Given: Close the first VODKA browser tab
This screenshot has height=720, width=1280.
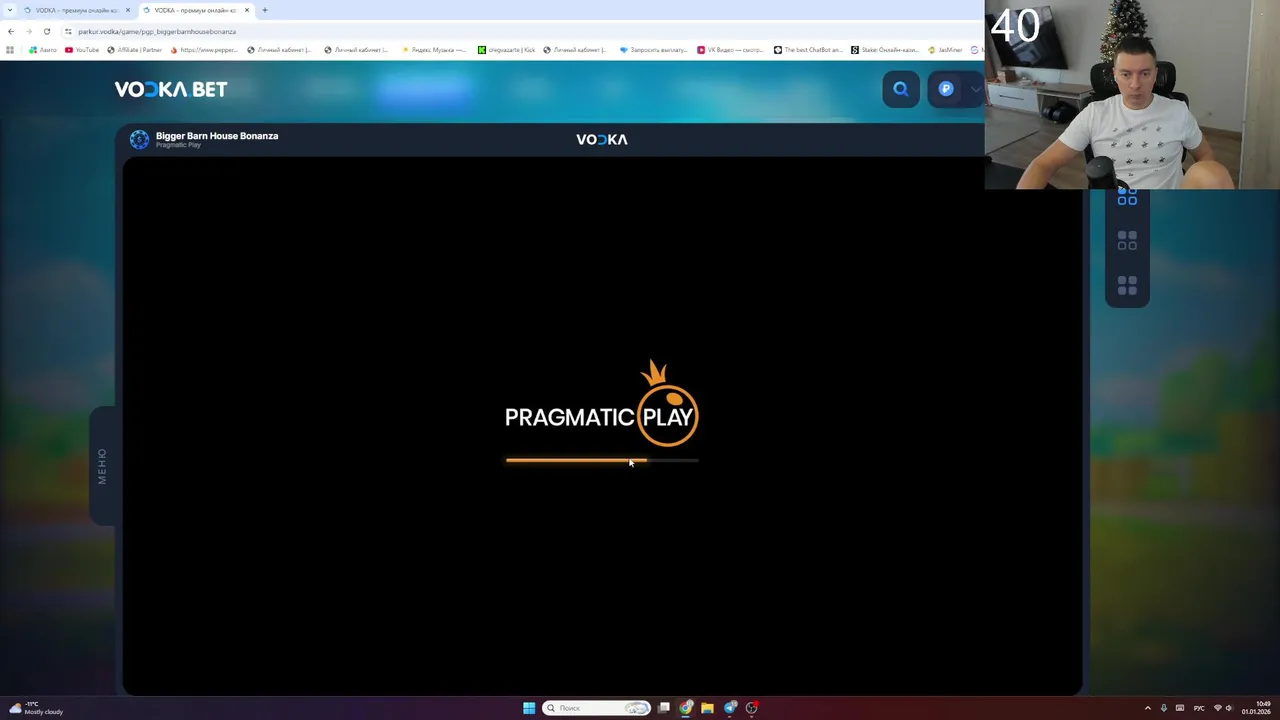Looking at the screenshot, I should pyautogui.click(x=128, y=10).
